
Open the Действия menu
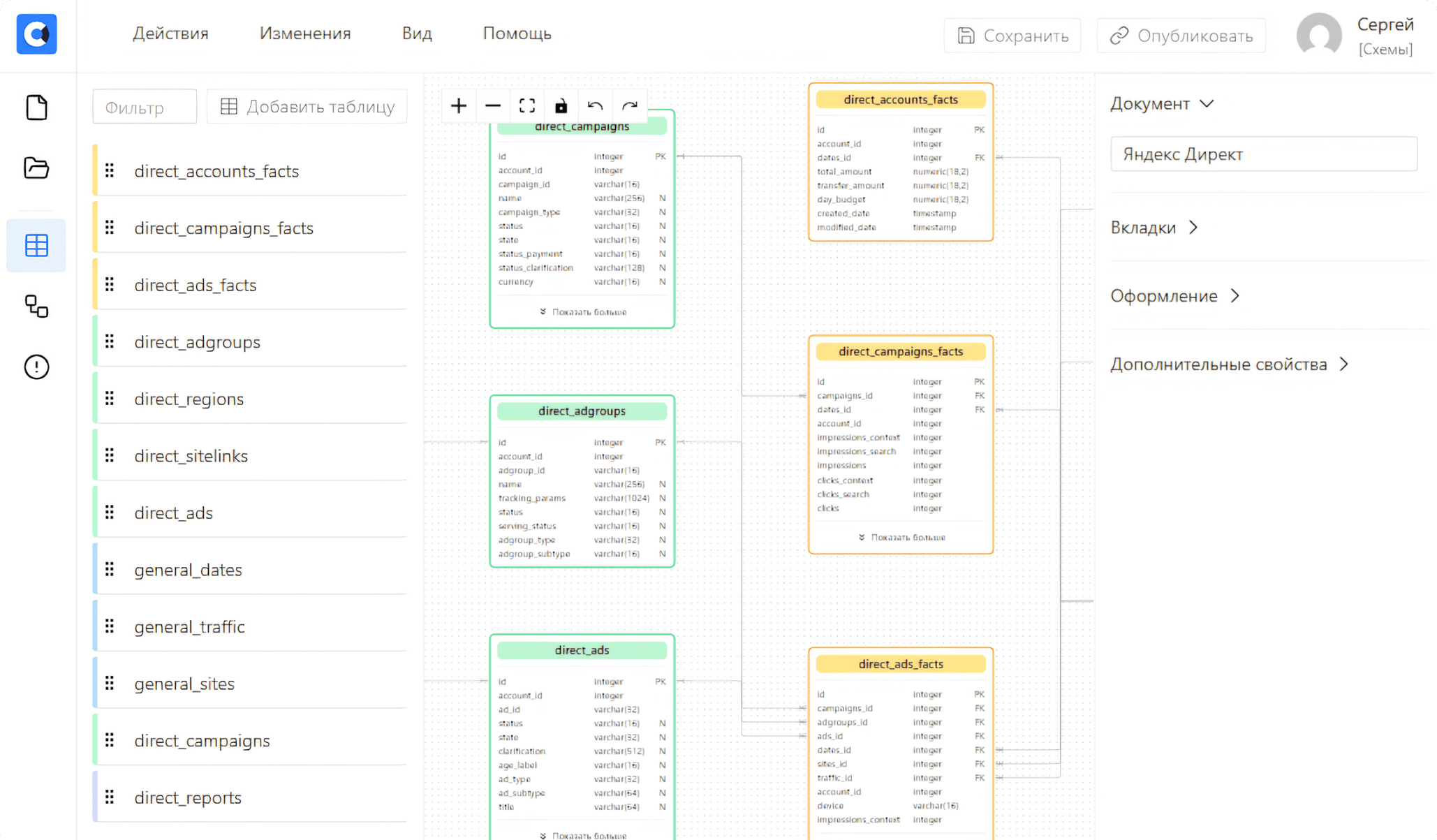coord(170,34)
